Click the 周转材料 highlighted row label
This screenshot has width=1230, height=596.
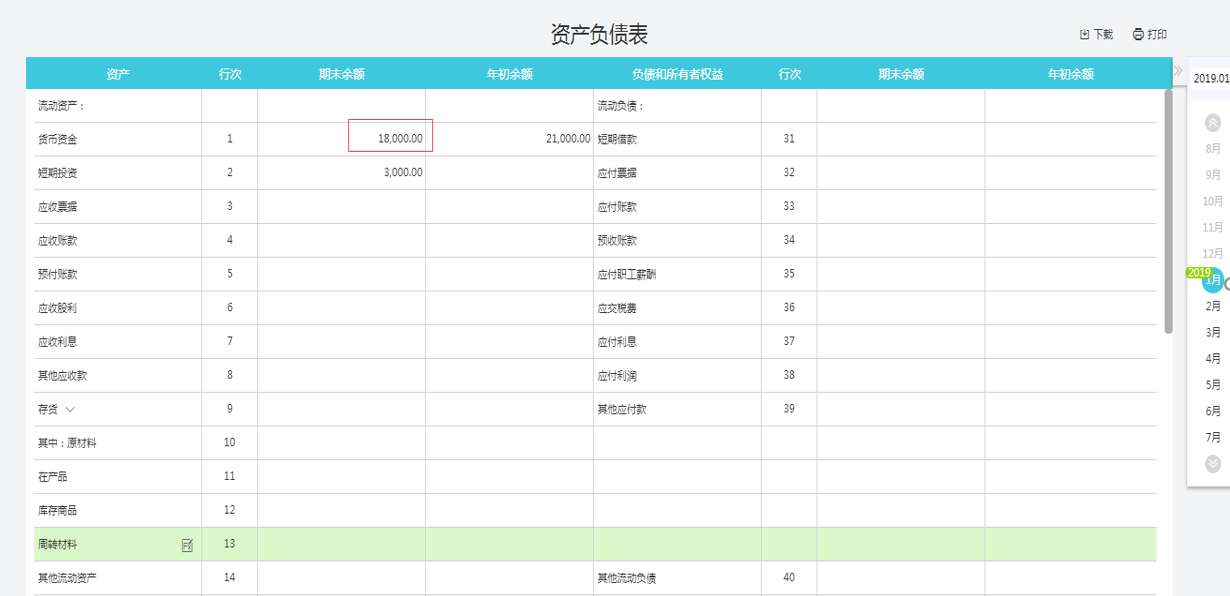tap(57, 545)
